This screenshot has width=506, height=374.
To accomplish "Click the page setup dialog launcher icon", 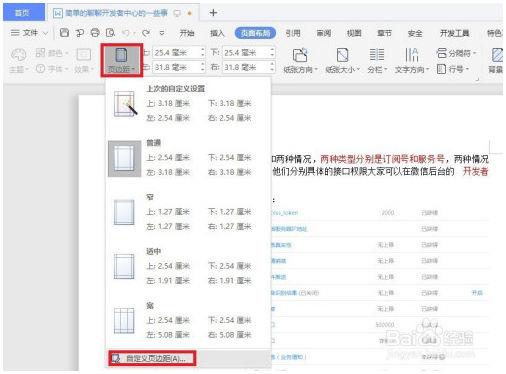I will tap(477, 79).
